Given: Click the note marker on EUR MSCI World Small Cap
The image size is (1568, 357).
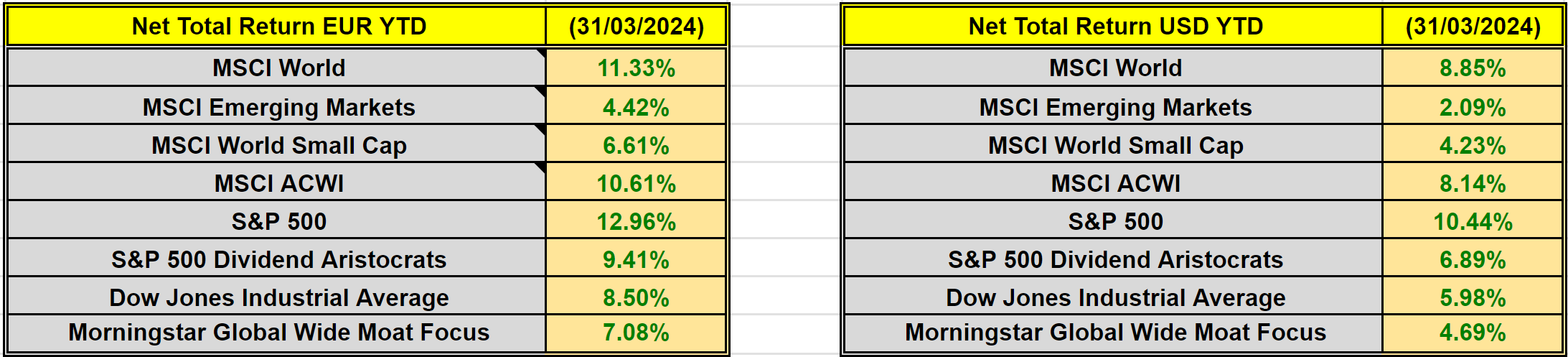Looking at the screenshot, I should click(x=541, y=129).
